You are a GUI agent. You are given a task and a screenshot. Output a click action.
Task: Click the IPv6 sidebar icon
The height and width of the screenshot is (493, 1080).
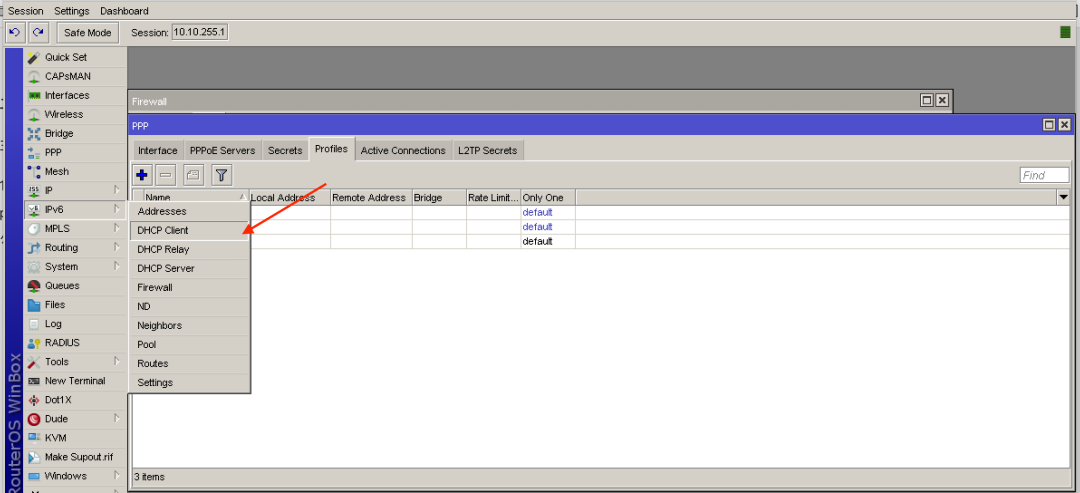click(34, 209)
